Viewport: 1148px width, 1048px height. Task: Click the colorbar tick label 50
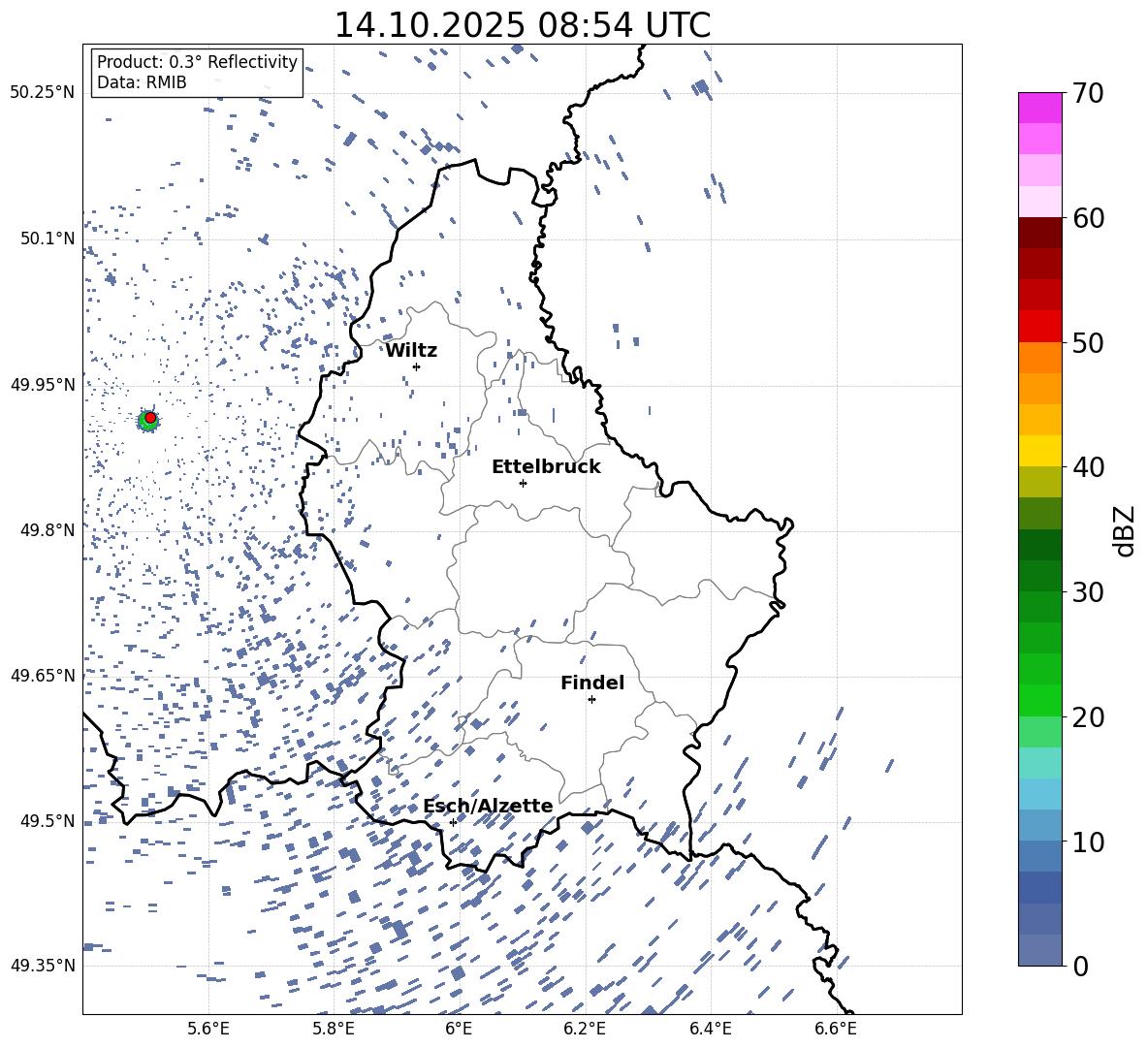(1089, 343)
